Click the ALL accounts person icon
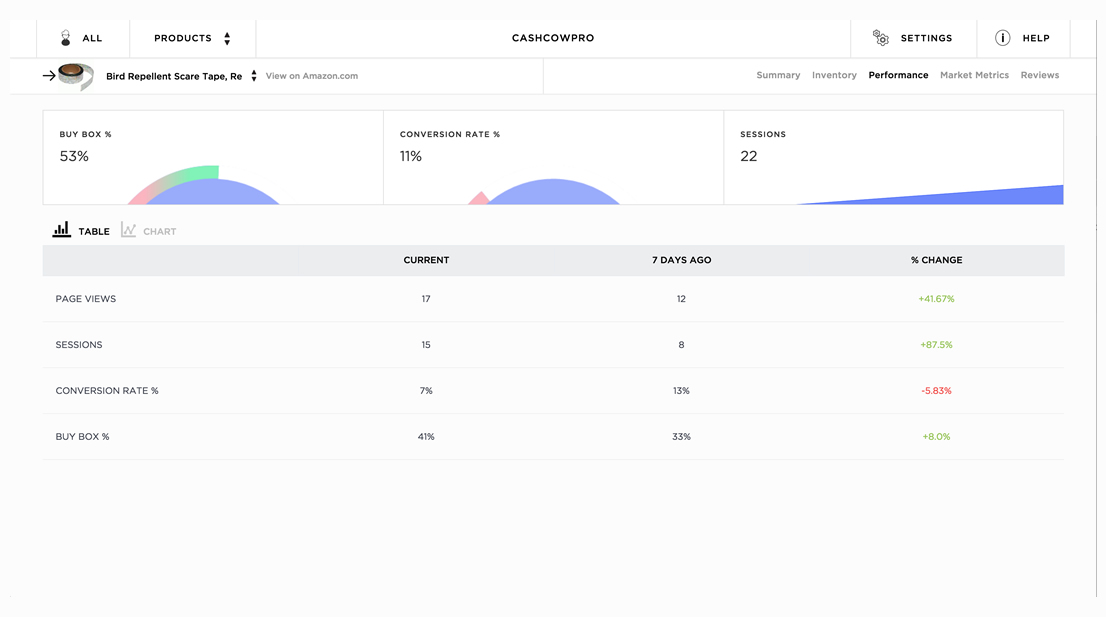 [66, 38]
